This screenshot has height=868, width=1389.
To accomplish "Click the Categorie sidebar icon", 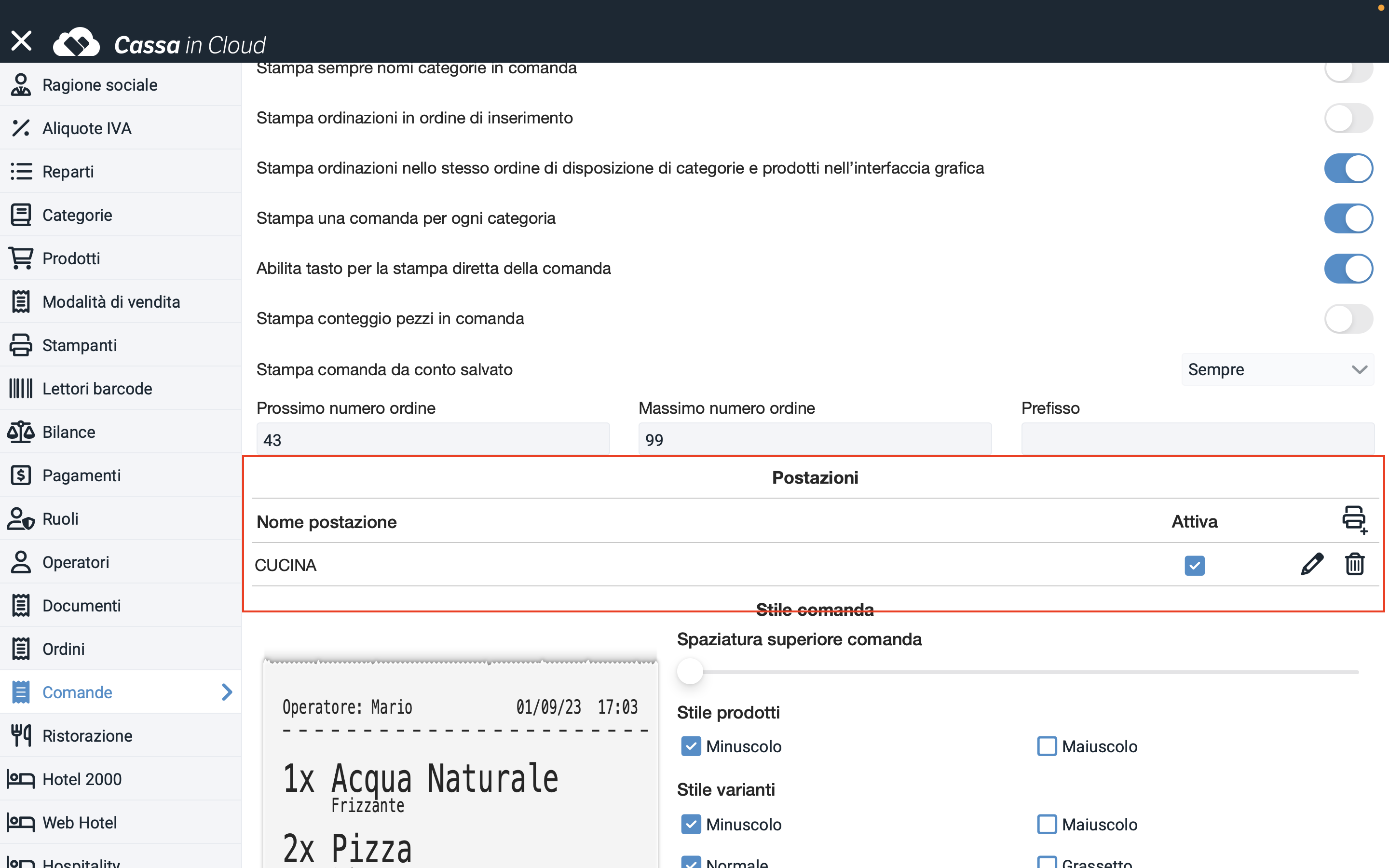I will click(21, 215).
